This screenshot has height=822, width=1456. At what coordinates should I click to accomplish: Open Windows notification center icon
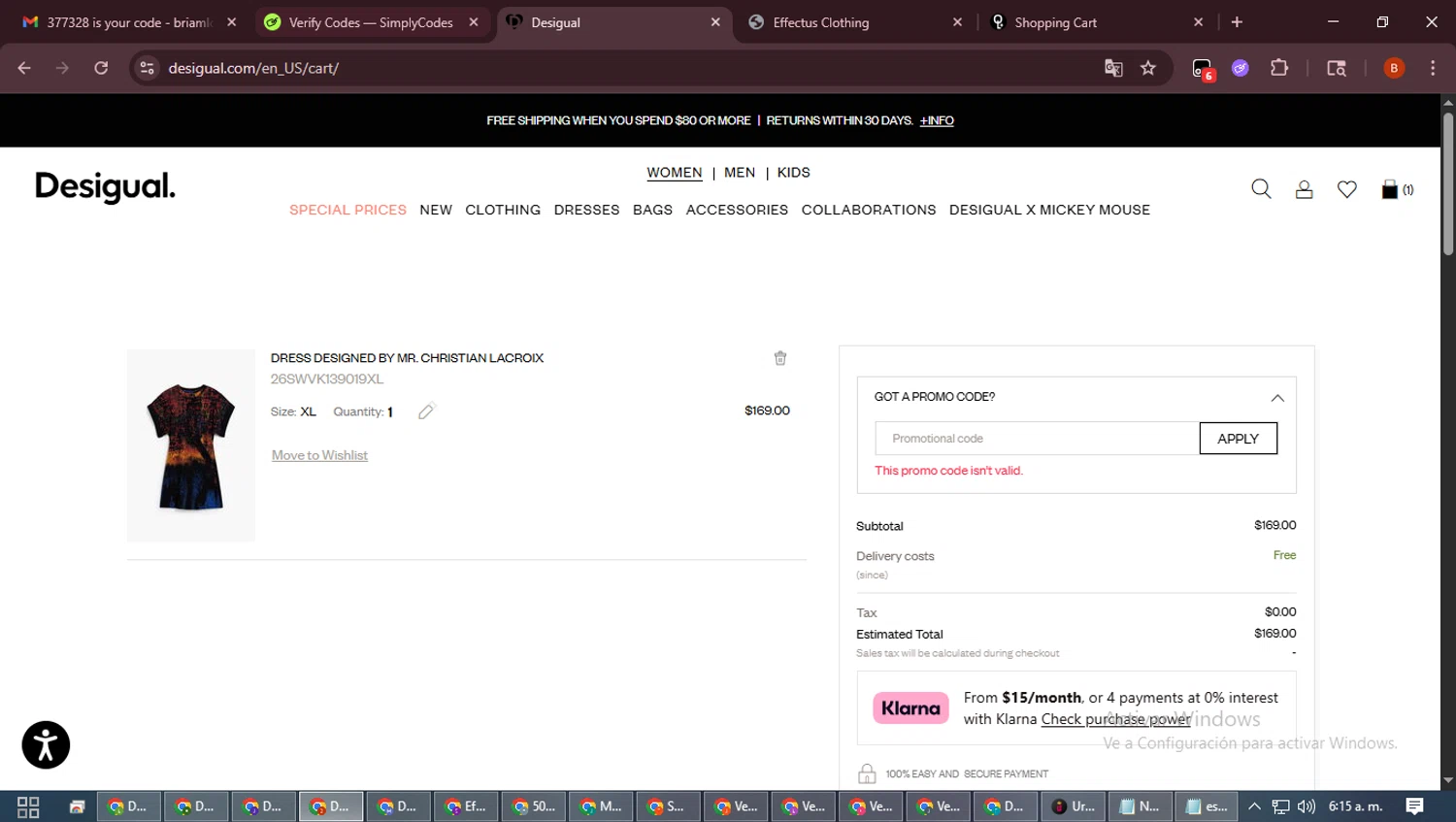[x=1414, y=806]
